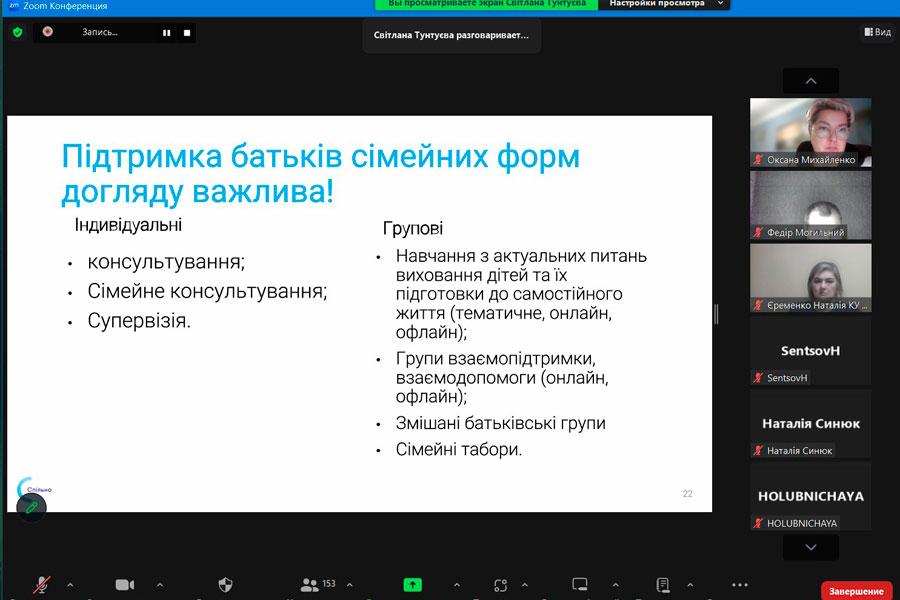This screenshot has height=600, width=900.
Task: Click muted mic icon on Наталія Синюк
Action: point(758,451)
